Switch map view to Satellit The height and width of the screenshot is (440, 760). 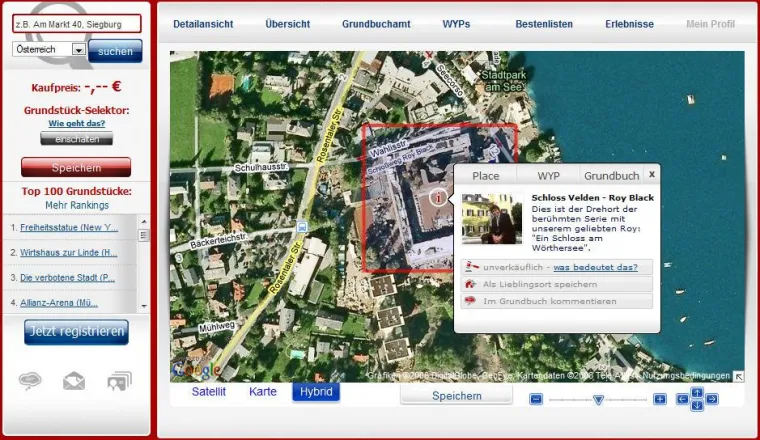208,392
